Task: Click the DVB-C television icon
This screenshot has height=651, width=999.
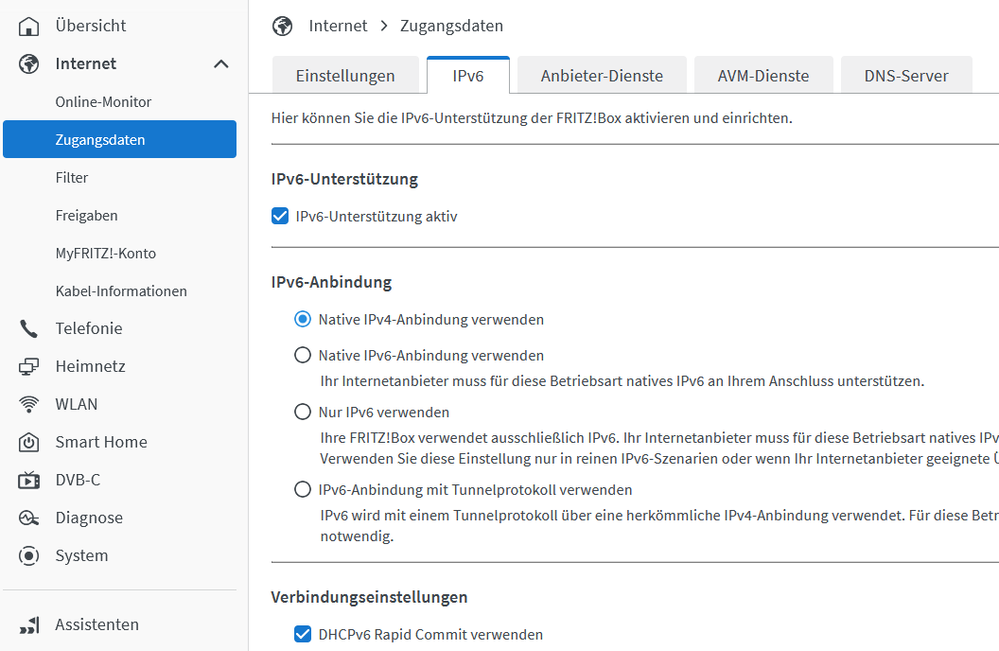Action: click(29, 481)
